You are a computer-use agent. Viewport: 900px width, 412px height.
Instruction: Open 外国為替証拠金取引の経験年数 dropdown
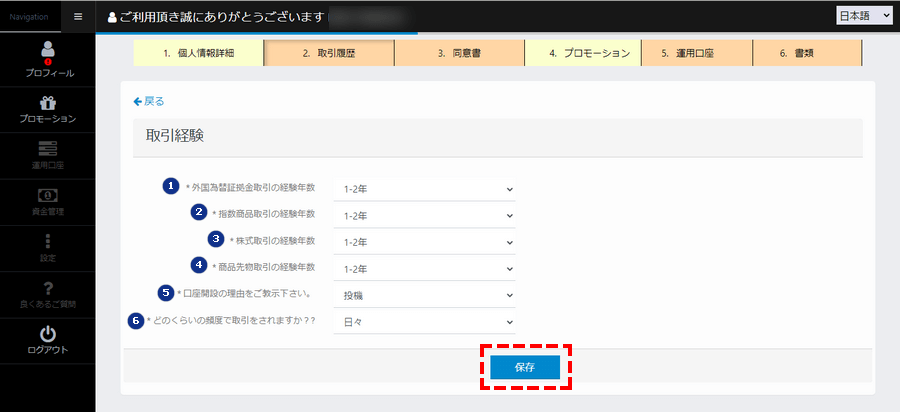(424, 189)
